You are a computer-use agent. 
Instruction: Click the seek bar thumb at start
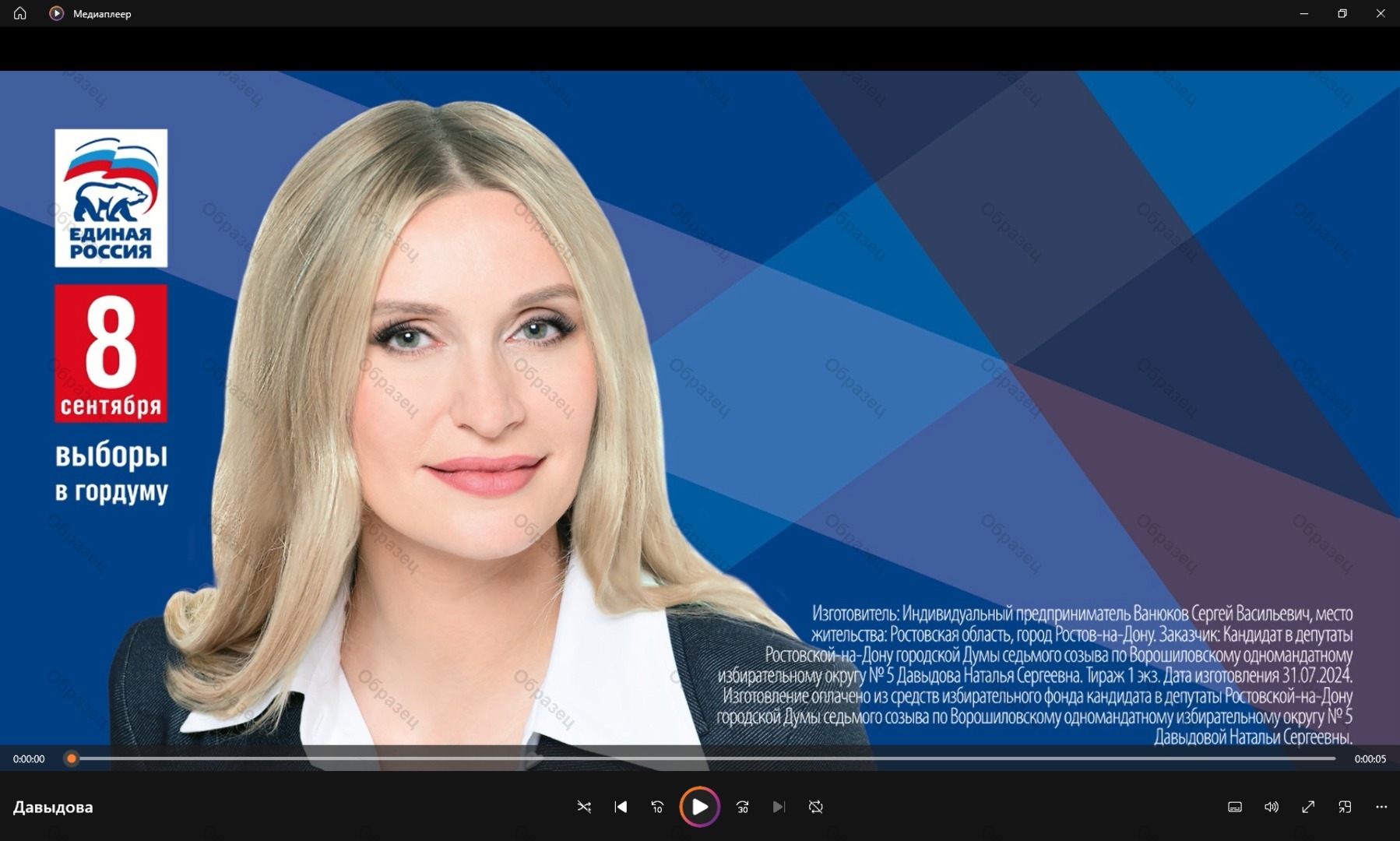[x=72, y=758]
